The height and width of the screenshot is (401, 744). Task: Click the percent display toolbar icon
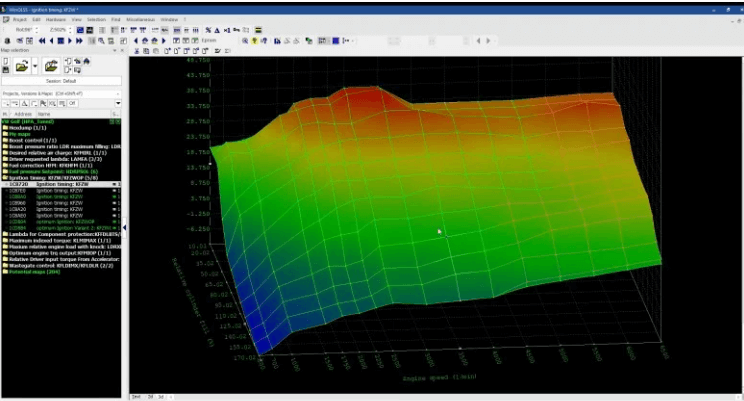click(208, 30)
